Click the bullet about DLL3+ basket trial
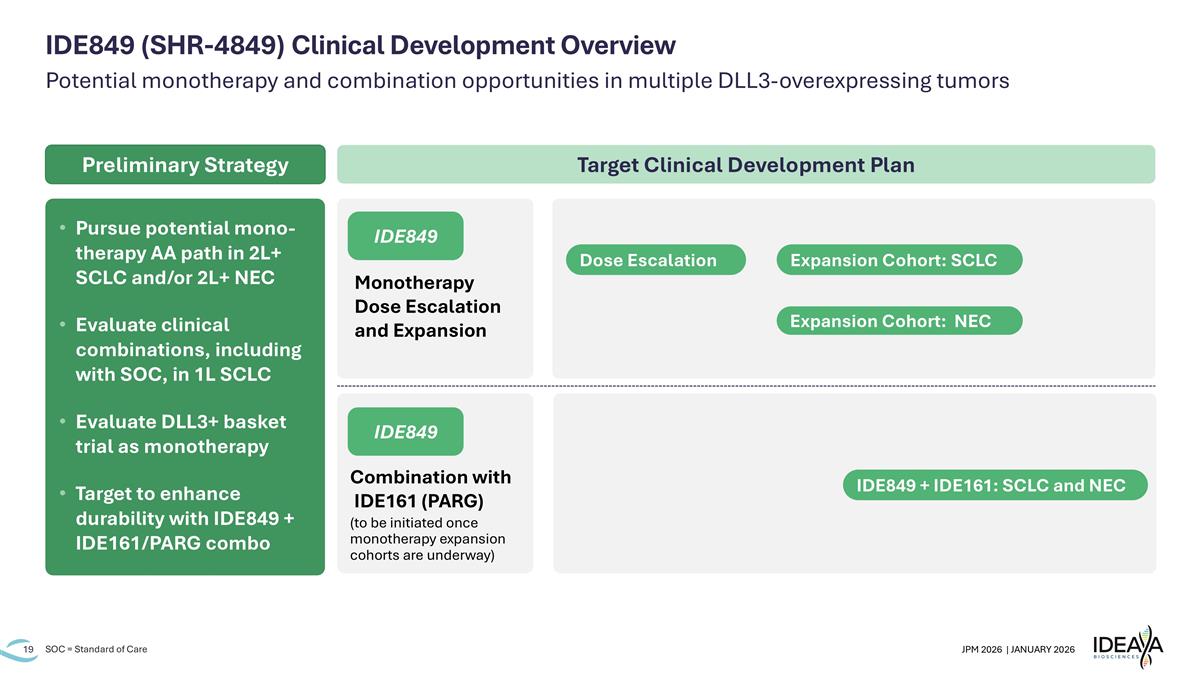This screenshot has width=1200, height=675. (174, 434)
